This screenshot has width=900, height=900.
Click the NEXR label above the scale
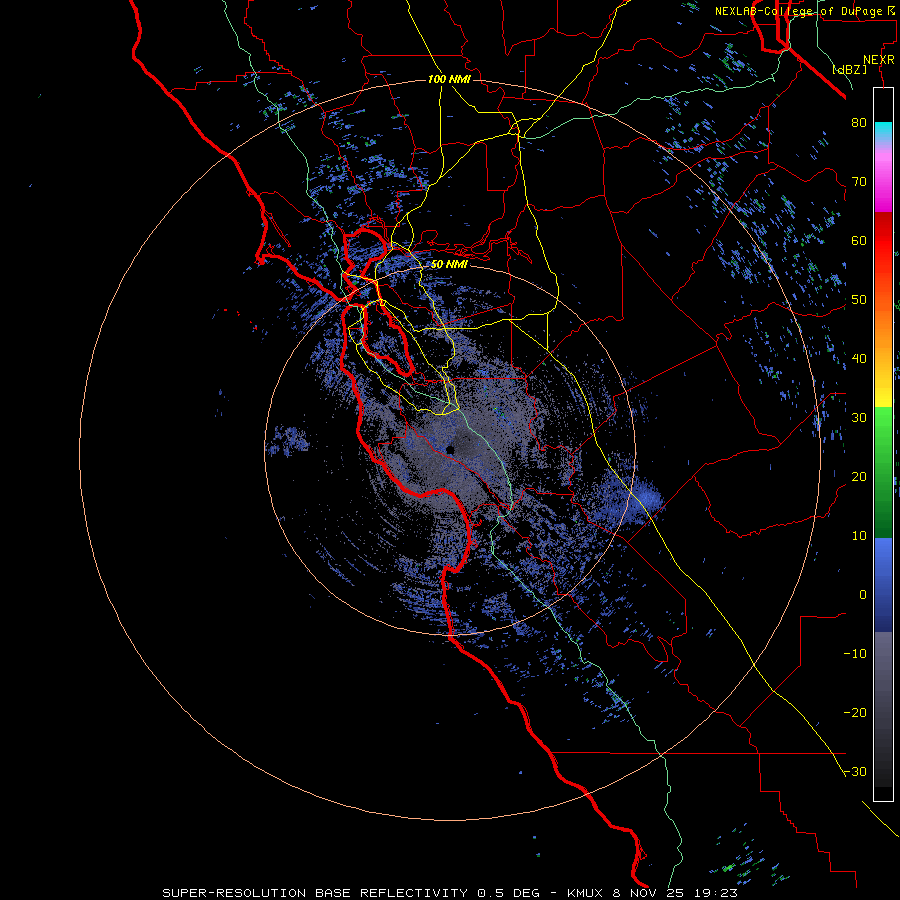879,60
